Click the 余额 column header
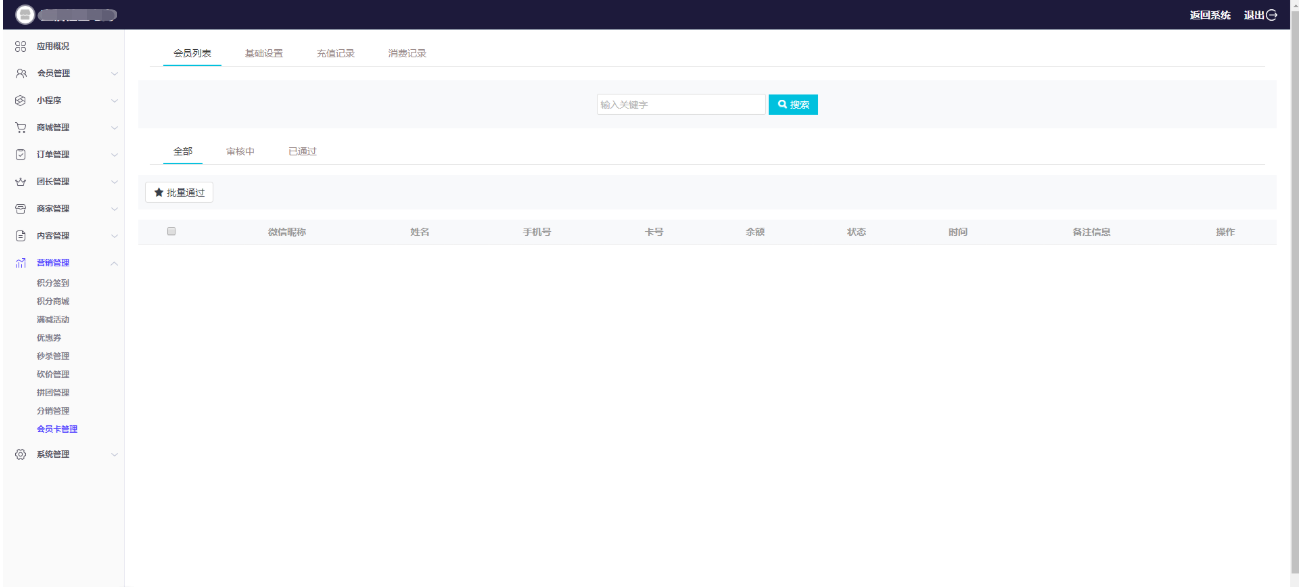1300x588 pixels. pos(755,232)
